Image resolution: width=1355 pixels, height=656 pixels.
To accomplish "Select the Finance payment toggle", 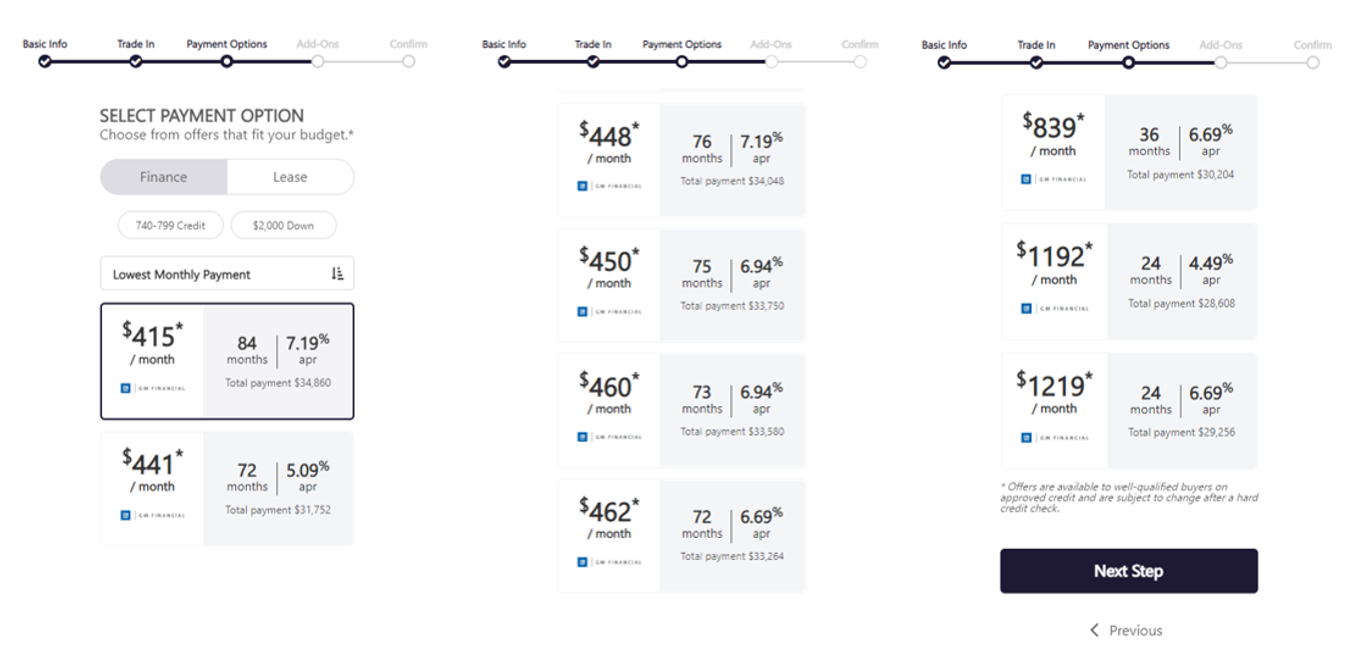I will [164, 177].
